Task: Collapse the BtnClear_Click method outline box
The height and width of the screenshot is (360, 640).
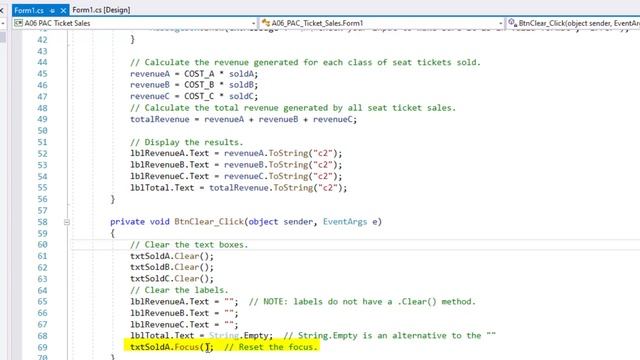Action: coord(67,222)
